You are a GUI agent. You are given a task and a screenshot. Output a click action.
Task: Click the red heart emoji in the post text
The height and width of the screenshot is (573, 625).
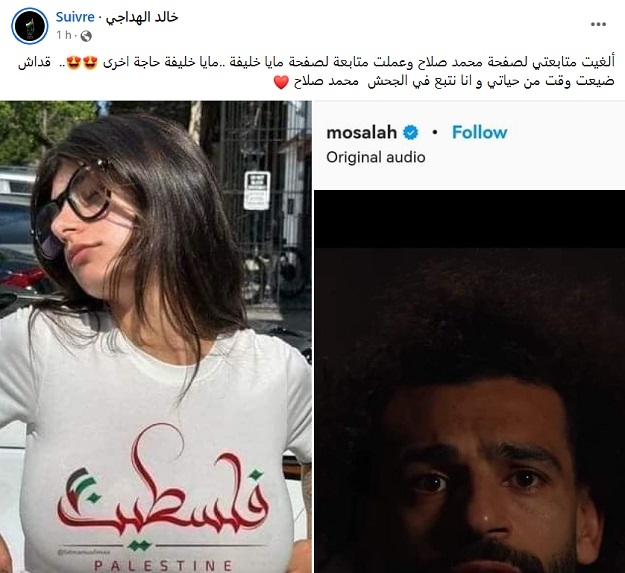pyautogui.click(x=281, y=82)
